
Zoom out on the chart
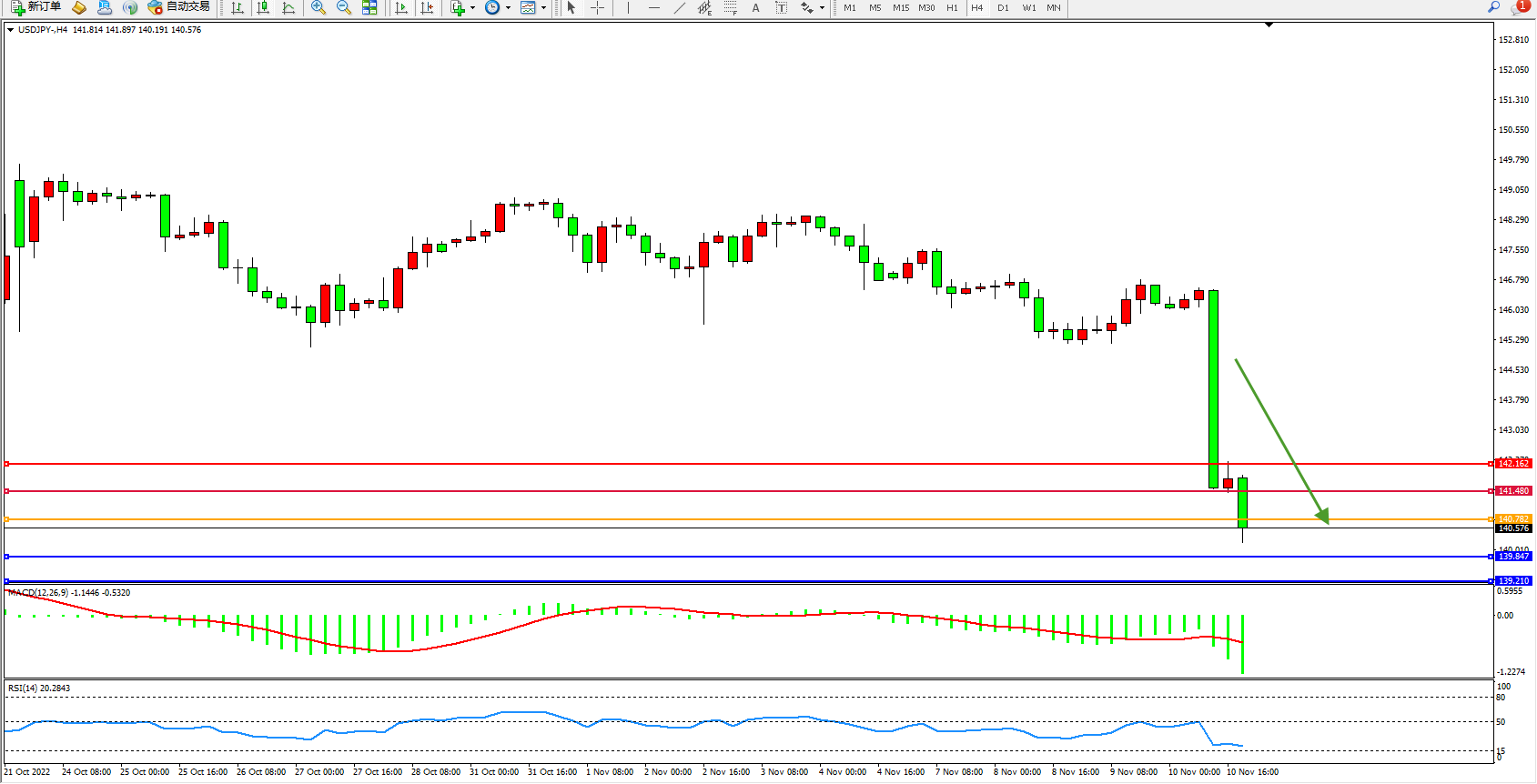click(x=344, y=7)
